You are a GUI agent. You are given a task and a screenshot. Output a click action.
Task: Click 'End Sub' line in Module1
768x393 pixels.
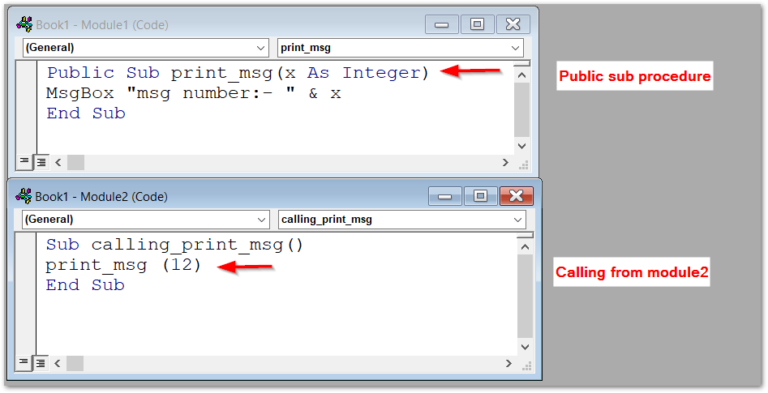(x=86, y=113)
